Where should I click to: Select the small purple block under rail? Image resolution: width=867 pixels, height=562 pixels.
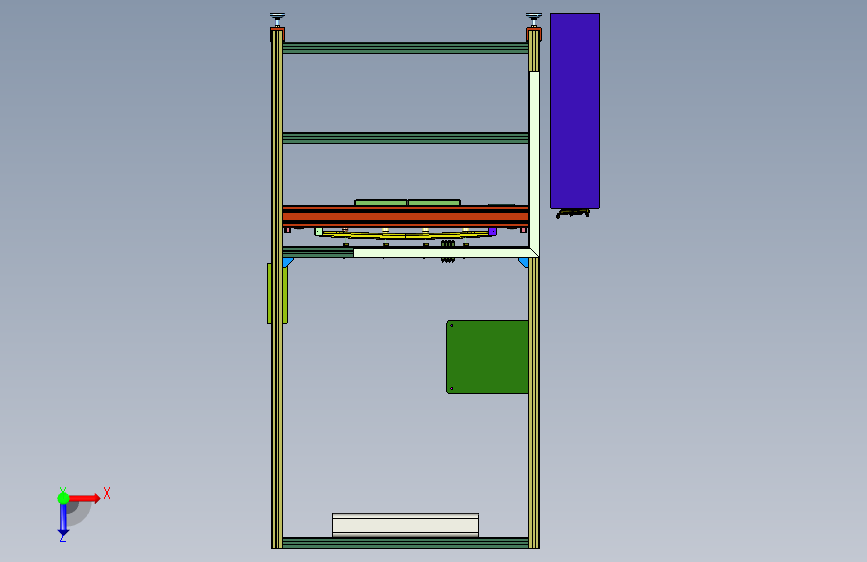click(492, 231)
